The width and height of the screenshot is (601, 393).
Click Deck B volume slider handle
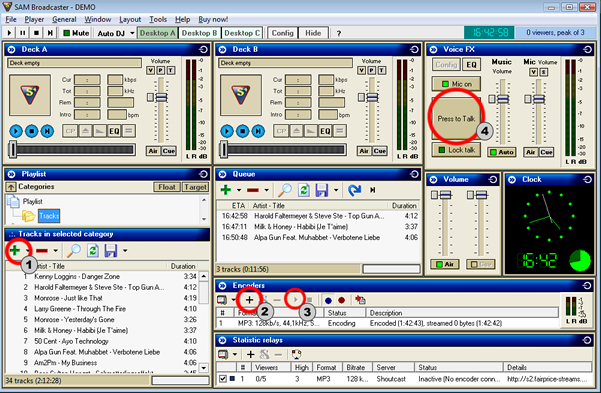click(x=372, y=97)
